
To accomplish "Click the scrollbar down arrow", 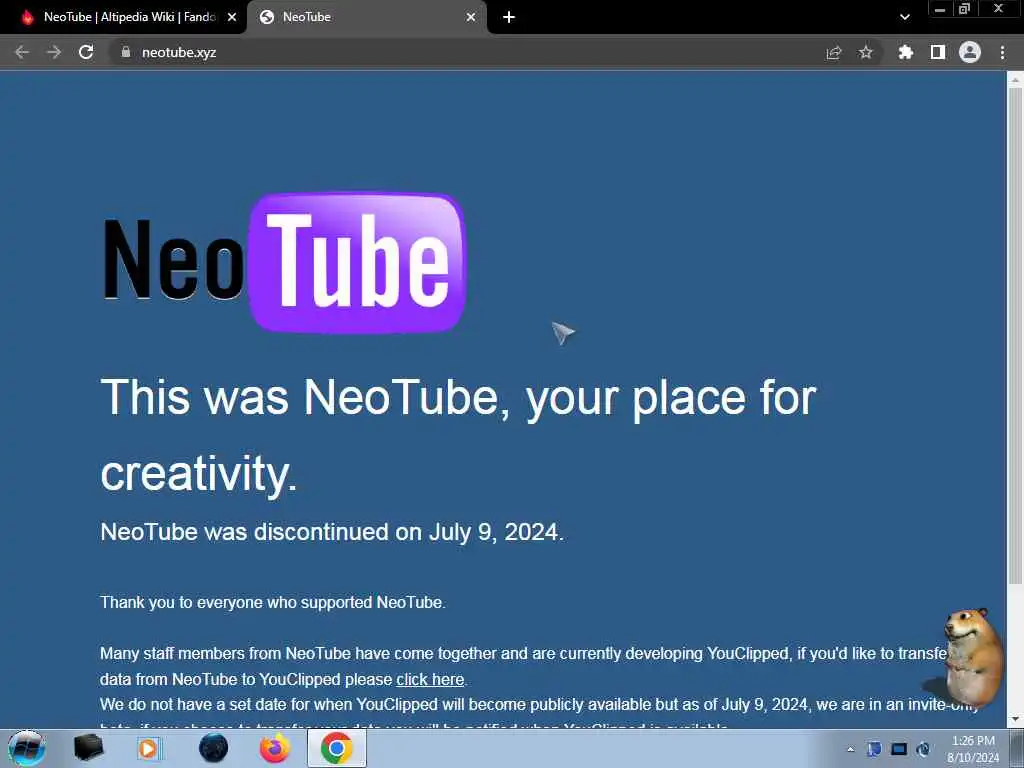I will coord(1015,720).
